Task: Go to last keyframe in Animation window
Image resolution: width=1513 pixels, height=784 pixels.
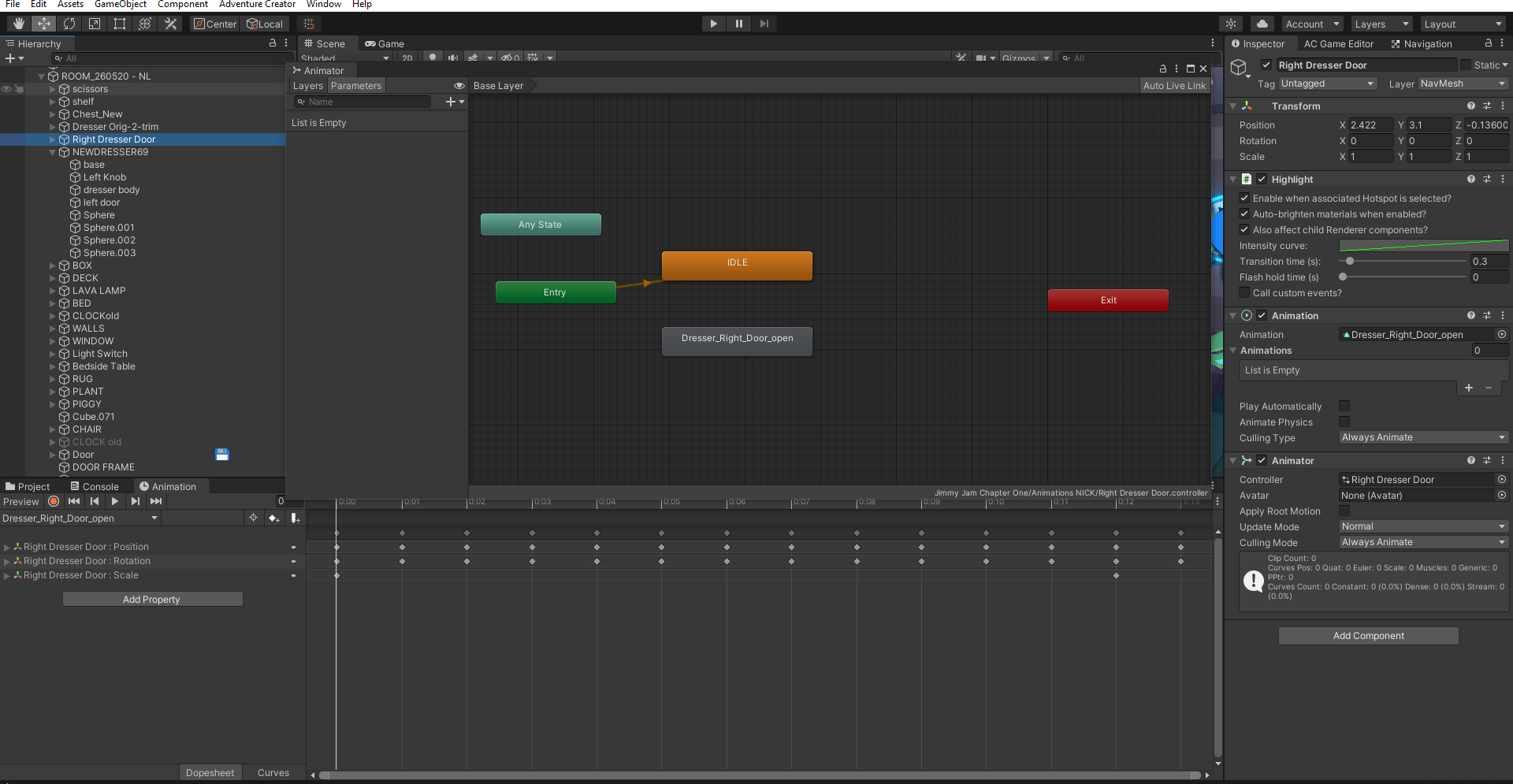Action: click(x=156, y=501)
